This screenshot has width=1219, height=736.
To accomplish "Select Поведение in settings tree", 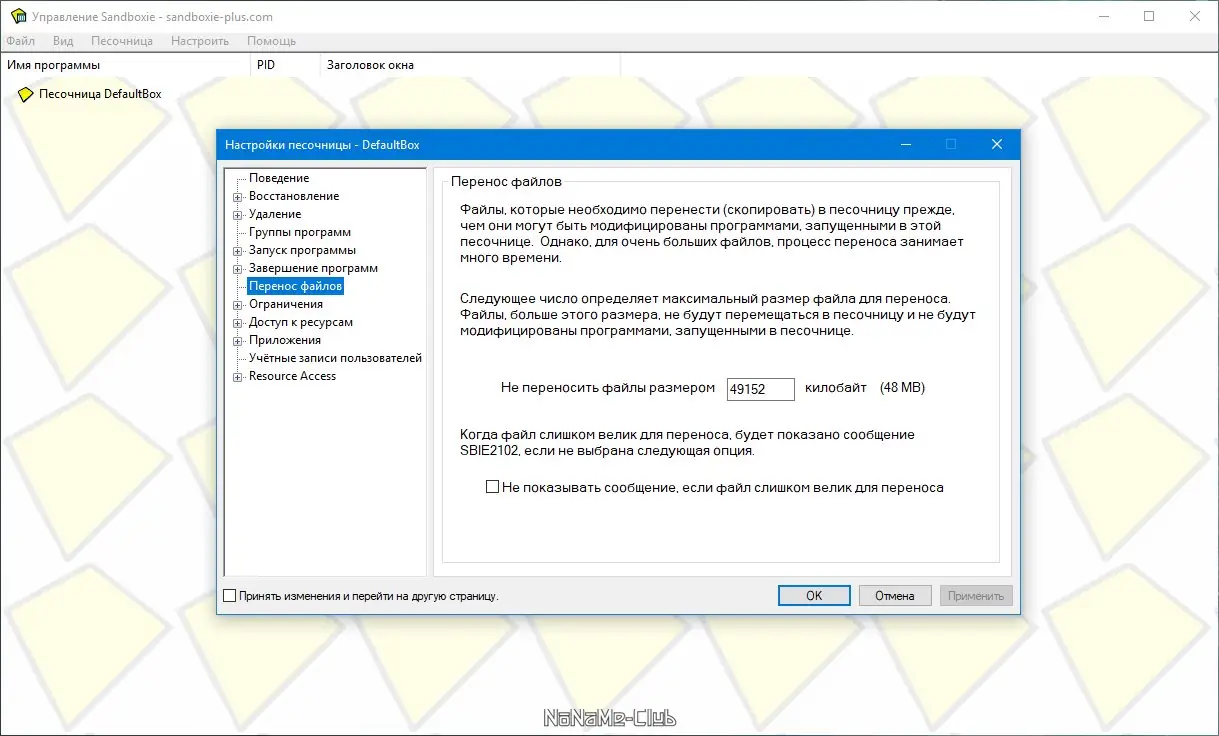I will [279, 178].
